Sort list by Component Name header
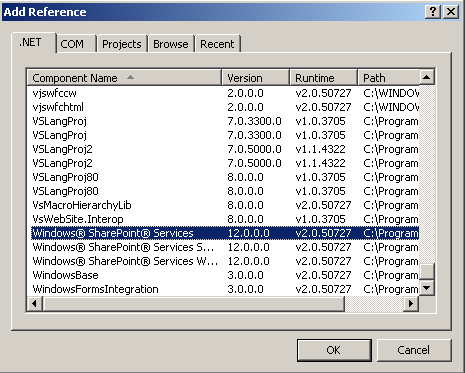The height and width of the screenshot is (373, 465). (x=124, y=78)
